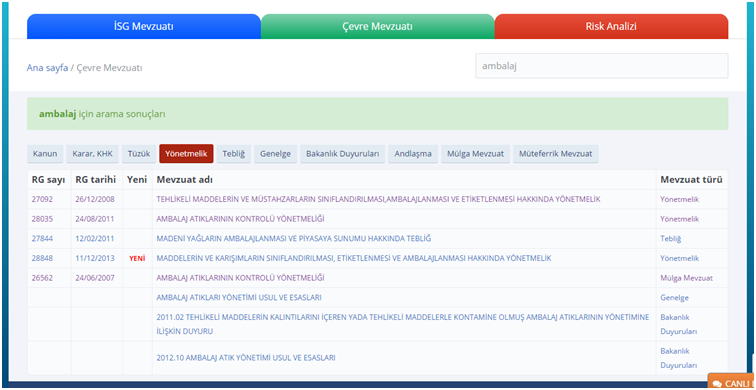
Task: Open the CANLI live chat icon
Action: 731,382
